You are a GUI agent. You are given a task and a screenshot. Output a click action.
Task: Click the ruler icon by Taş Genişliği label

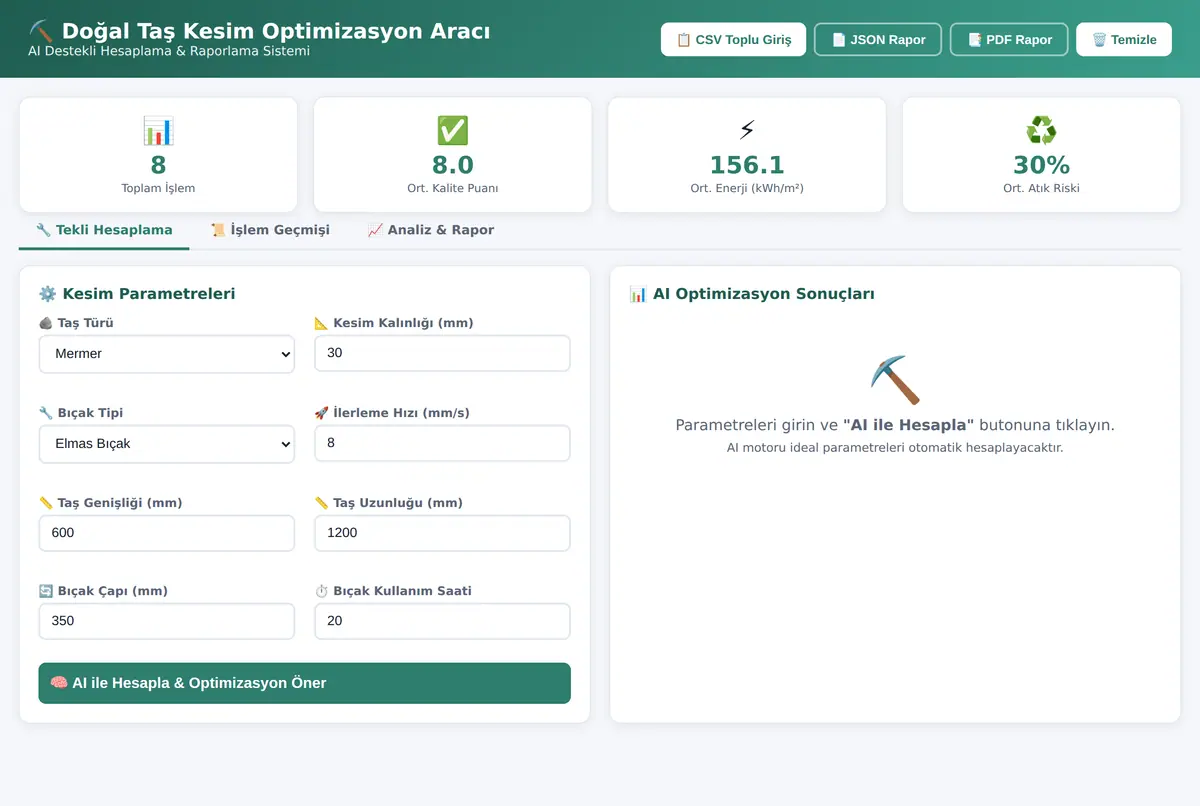click(x=46, y=503)
